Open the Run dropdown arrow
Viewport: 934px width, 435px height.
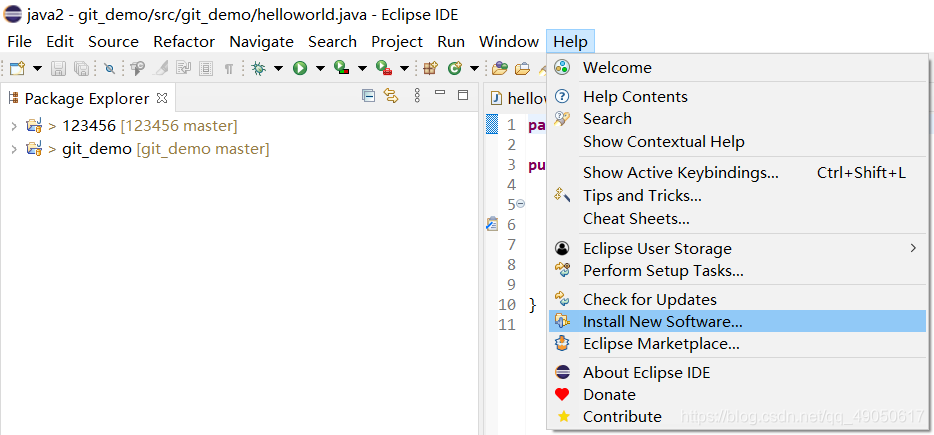tap(320, 69)
